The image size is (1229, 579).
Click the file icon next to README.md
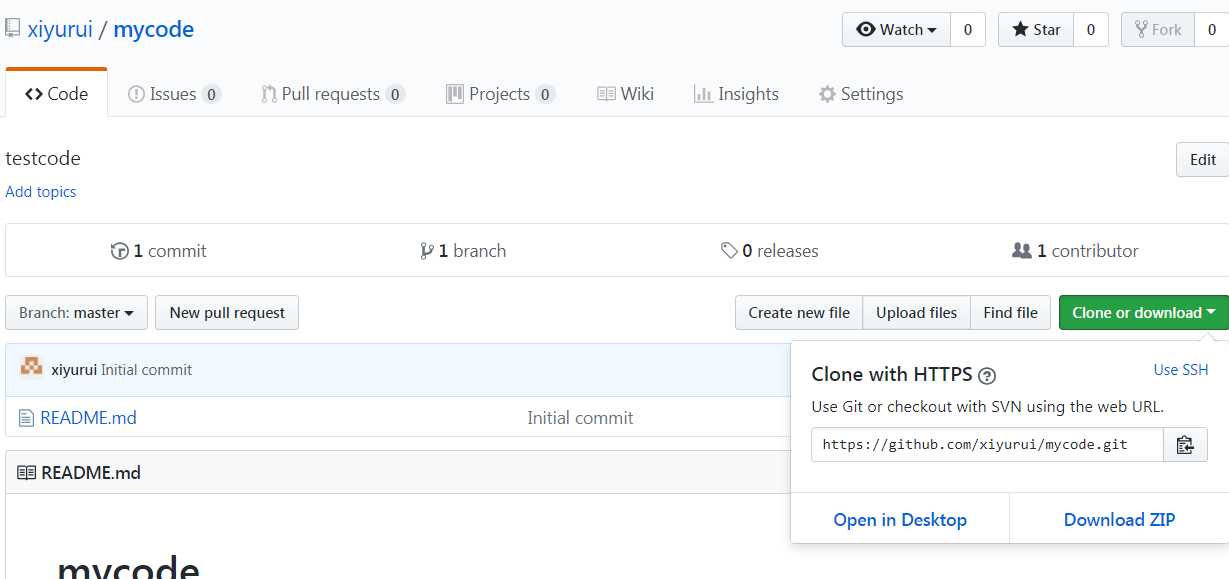point(27,418)
